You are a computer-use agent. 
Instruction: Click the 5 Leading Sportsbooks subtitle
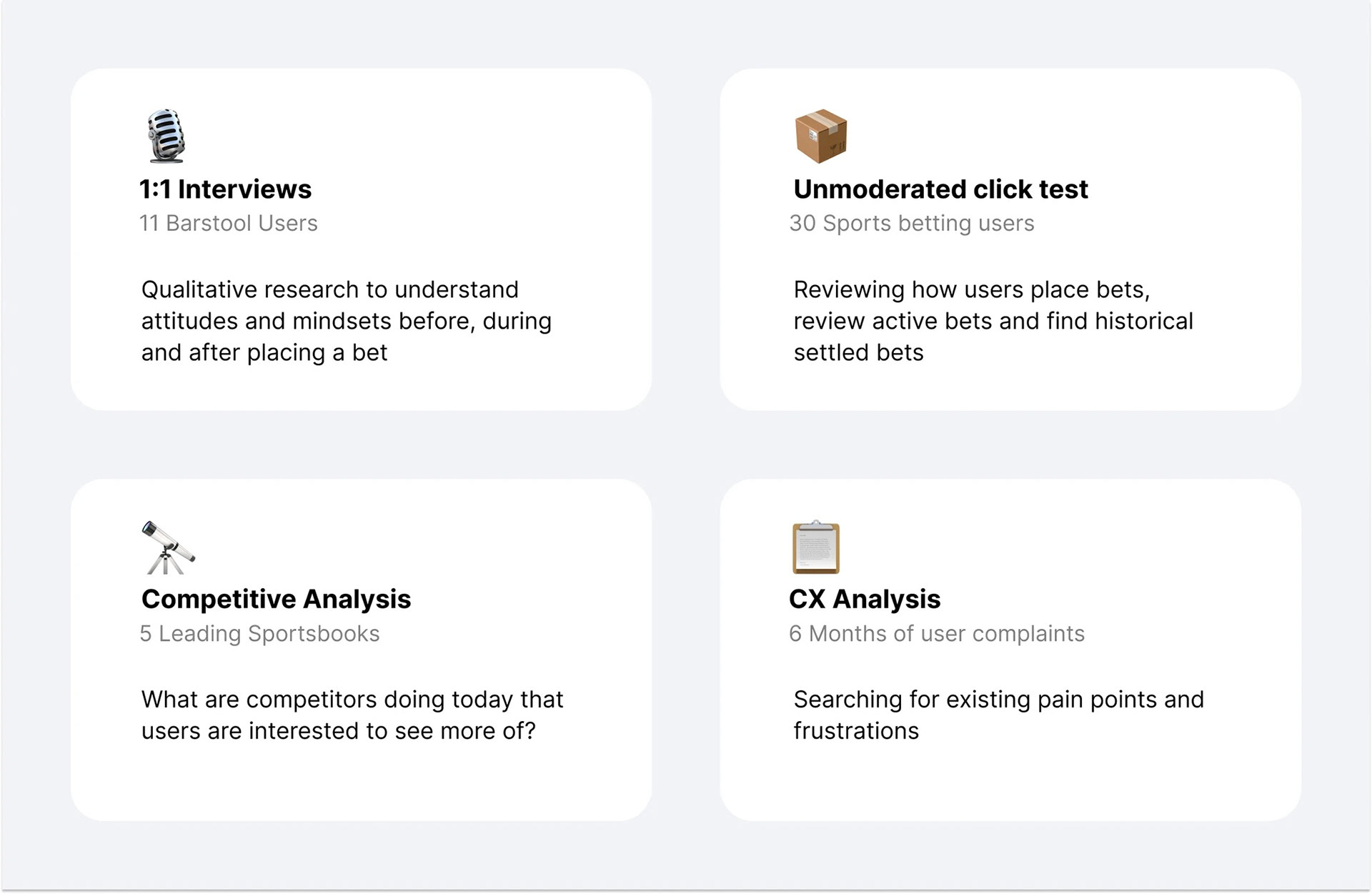(x=260, y=633)
